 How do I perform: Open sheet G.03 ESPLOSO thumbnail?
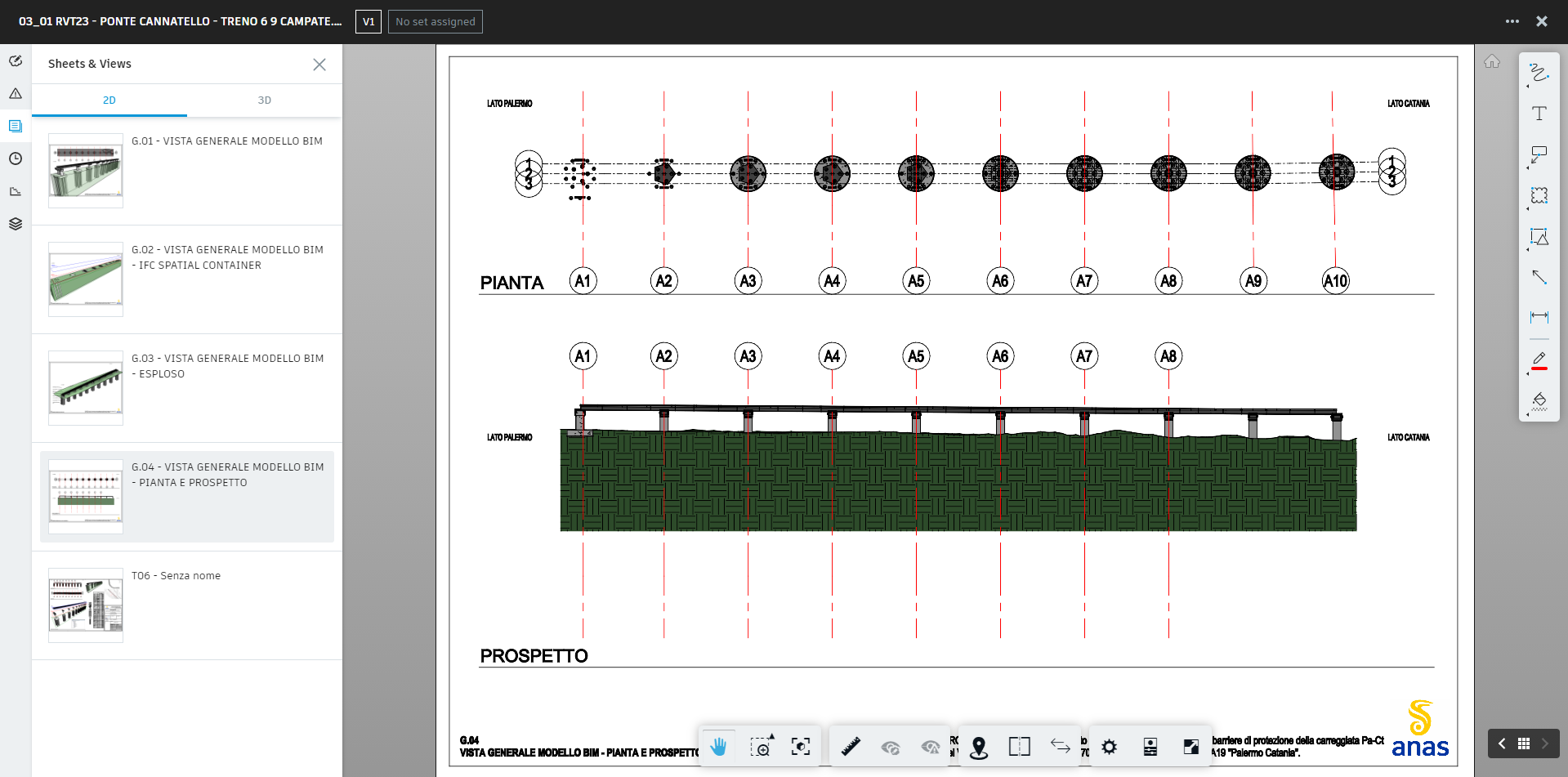tap(86, 388)
